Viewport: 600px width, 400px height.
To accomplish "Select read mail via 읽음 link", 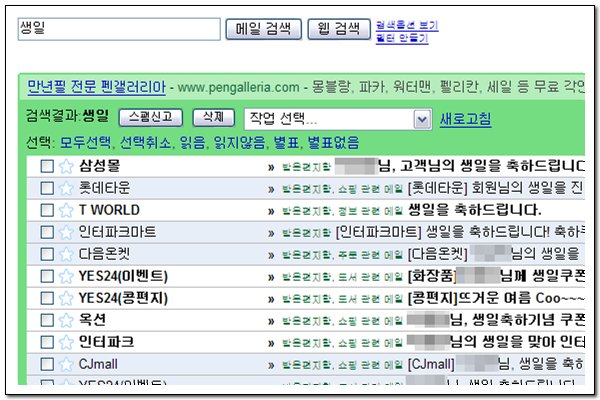I will (192, 143).
